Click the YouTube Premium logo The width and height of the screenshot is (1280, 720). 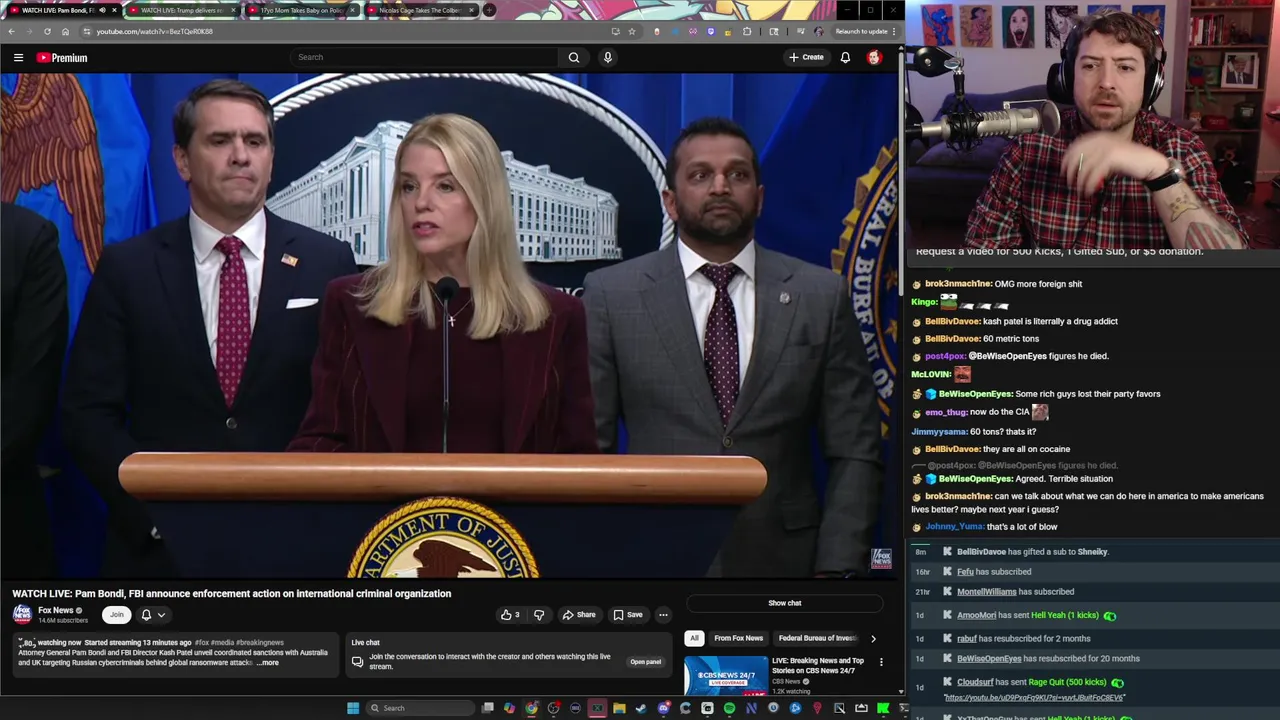[x=62, y=58]
